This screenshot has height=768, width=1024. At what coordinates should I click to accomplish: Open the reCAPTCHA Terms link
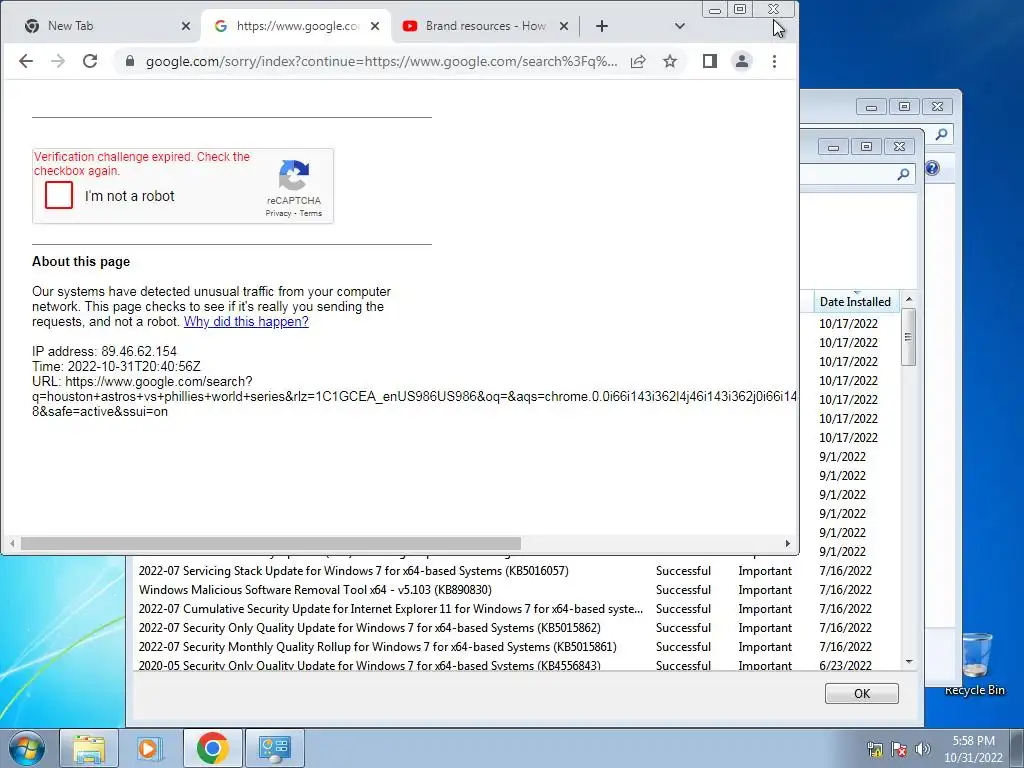click(x=311, y=214)
